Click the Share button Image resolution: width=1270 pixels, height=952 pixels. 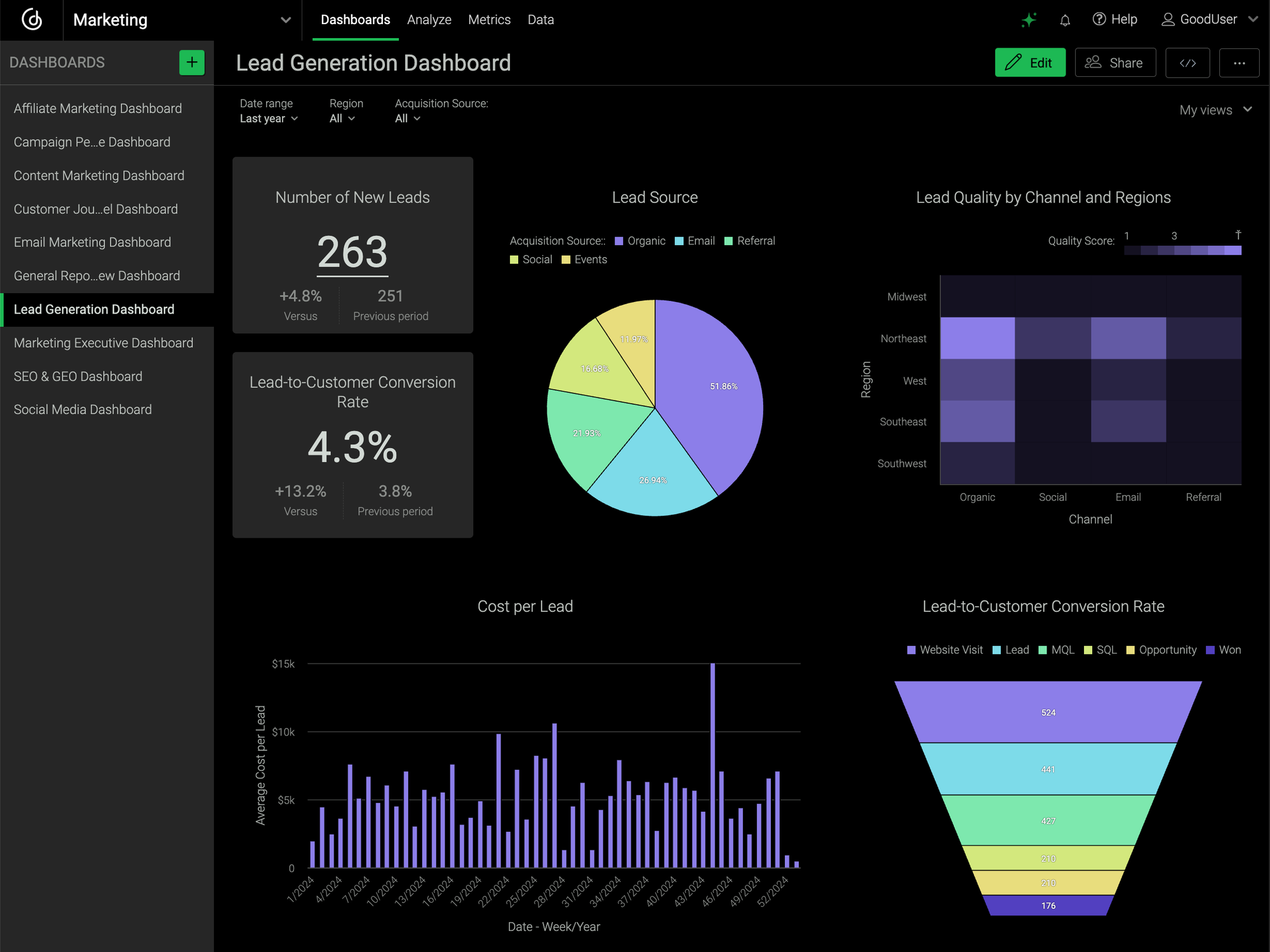tap(1115, 62)
